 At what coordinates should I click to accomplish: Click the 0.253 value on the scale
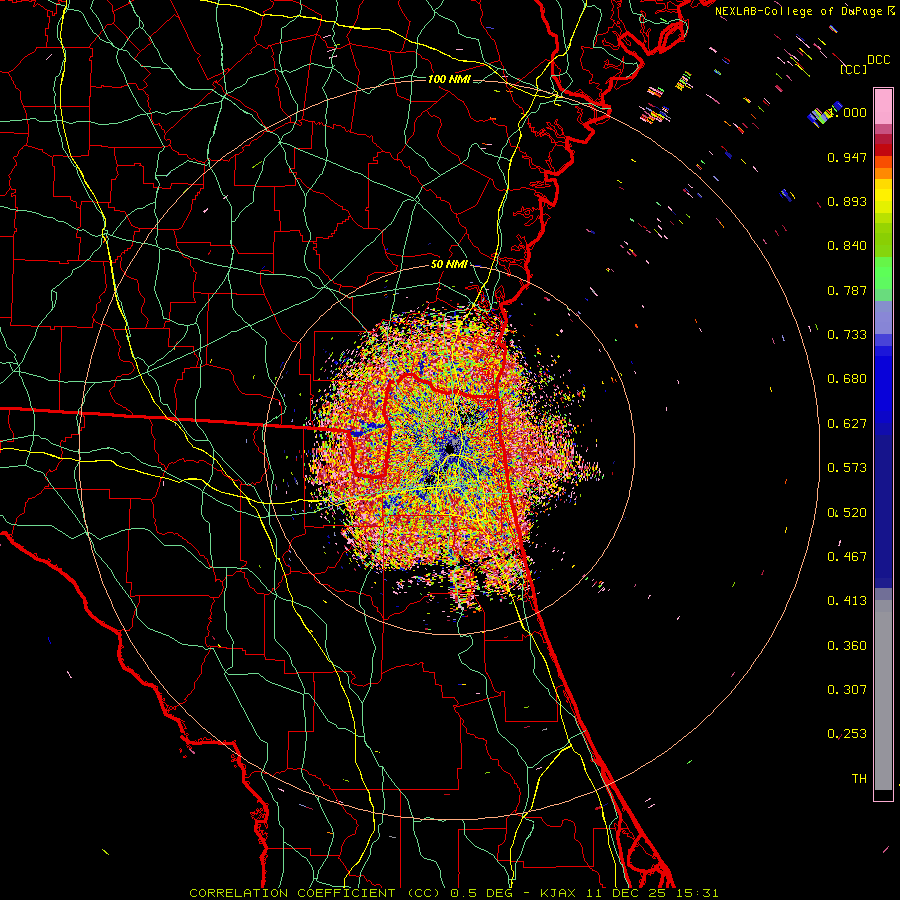tap(847, 734)
